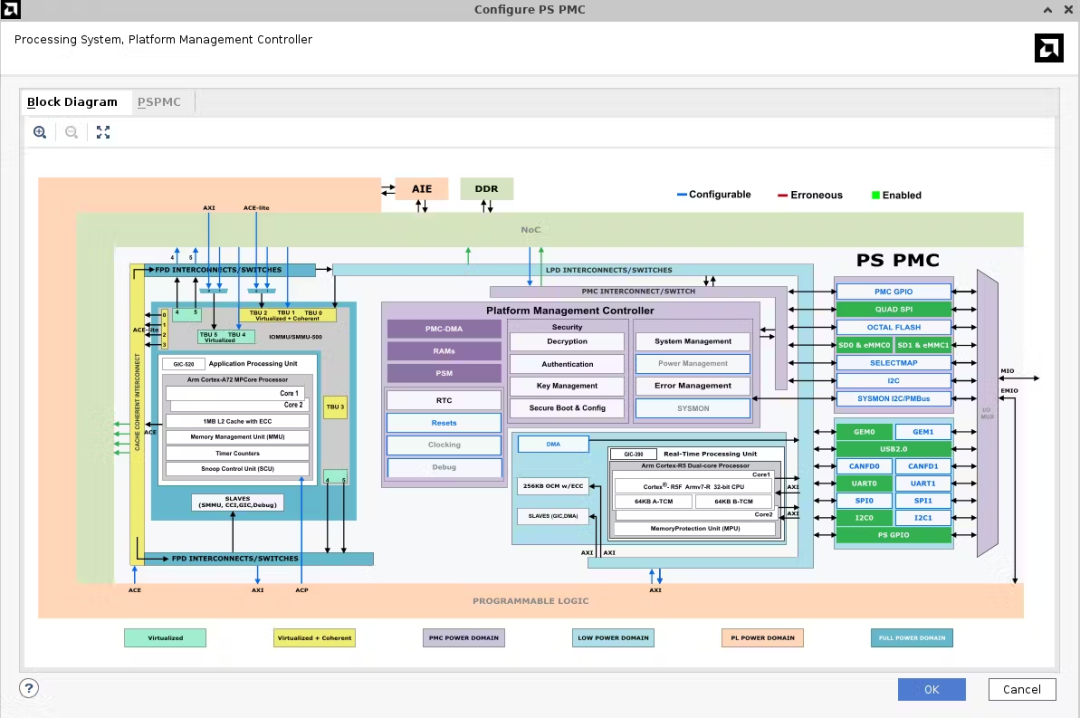Click the zoom in magnifier icon
1080x718 pixels.
click(40, 132)
